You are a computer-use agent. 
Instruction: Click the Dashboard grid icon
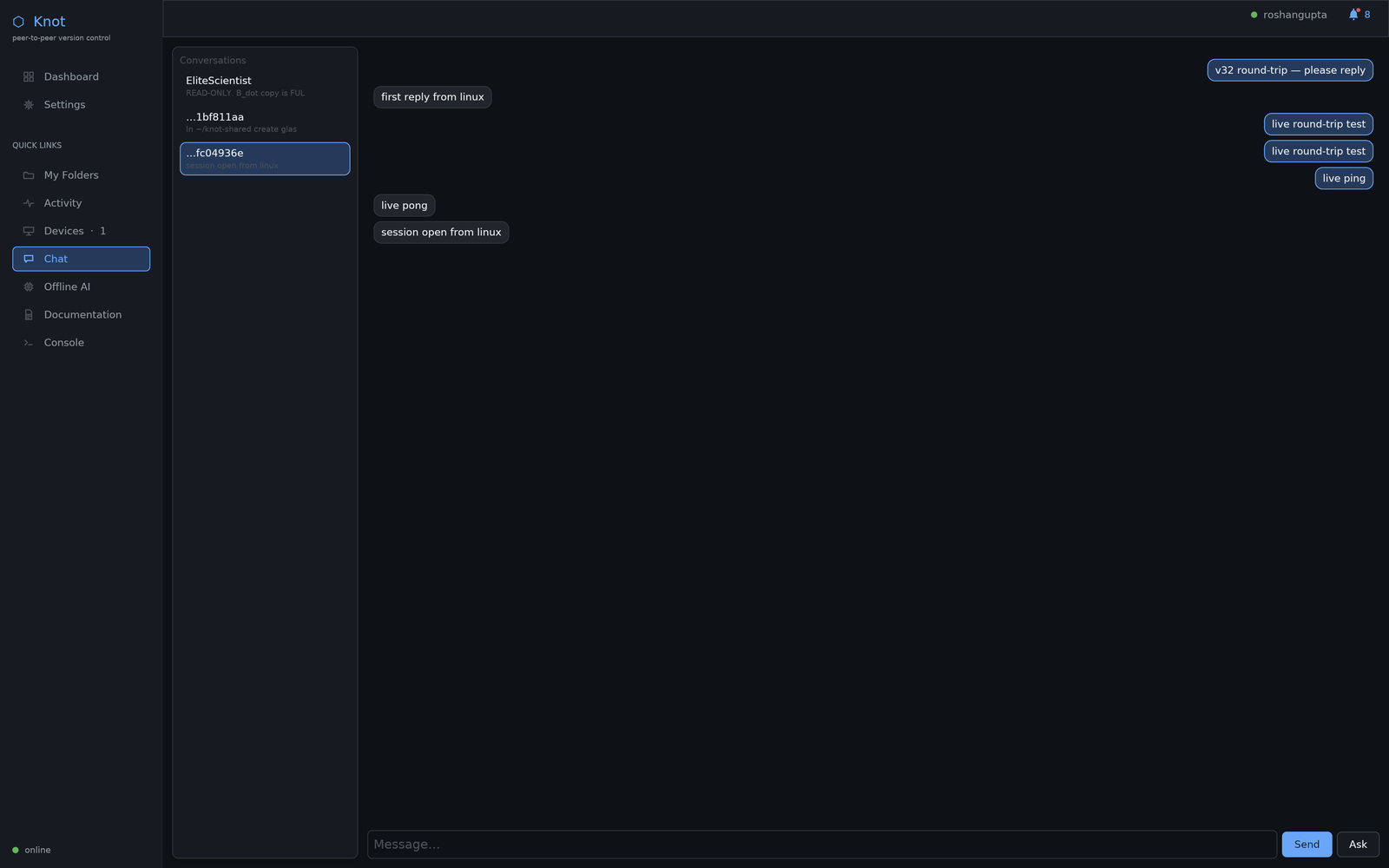click(29, 77)
